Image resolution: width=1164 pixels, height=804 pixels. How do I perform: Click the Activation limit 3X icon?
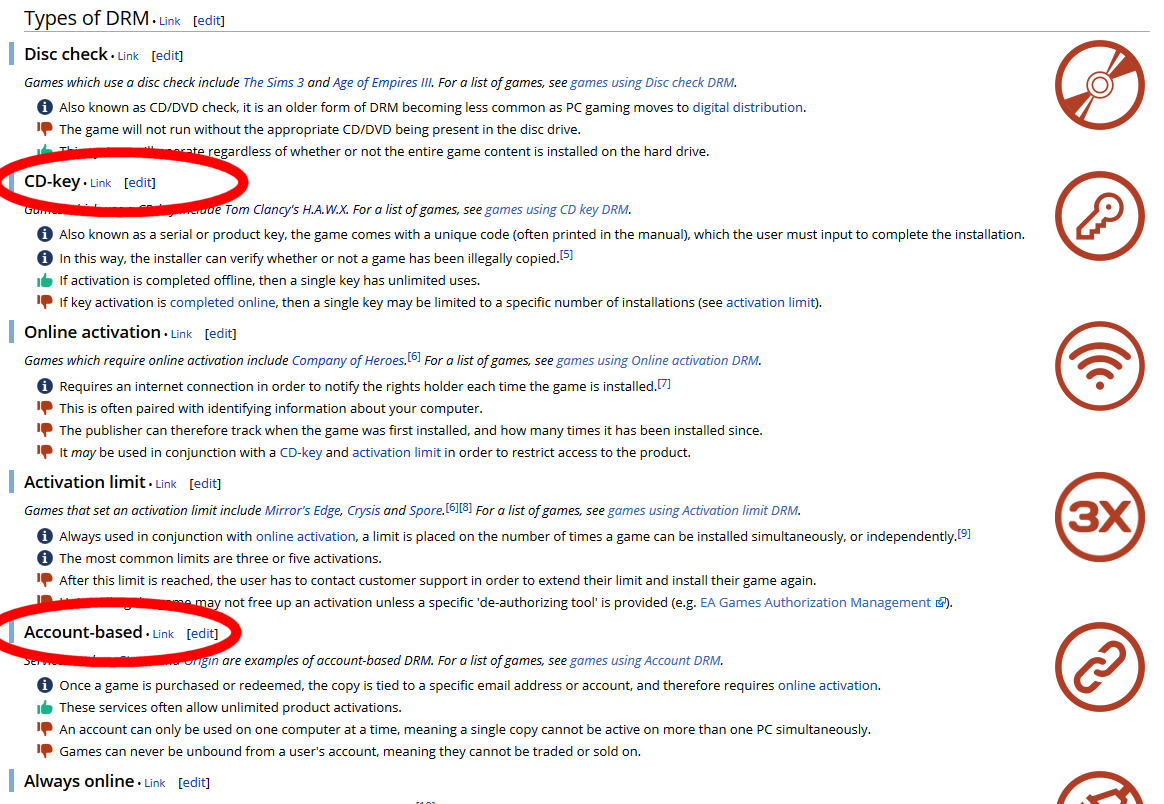[1099, 517]
